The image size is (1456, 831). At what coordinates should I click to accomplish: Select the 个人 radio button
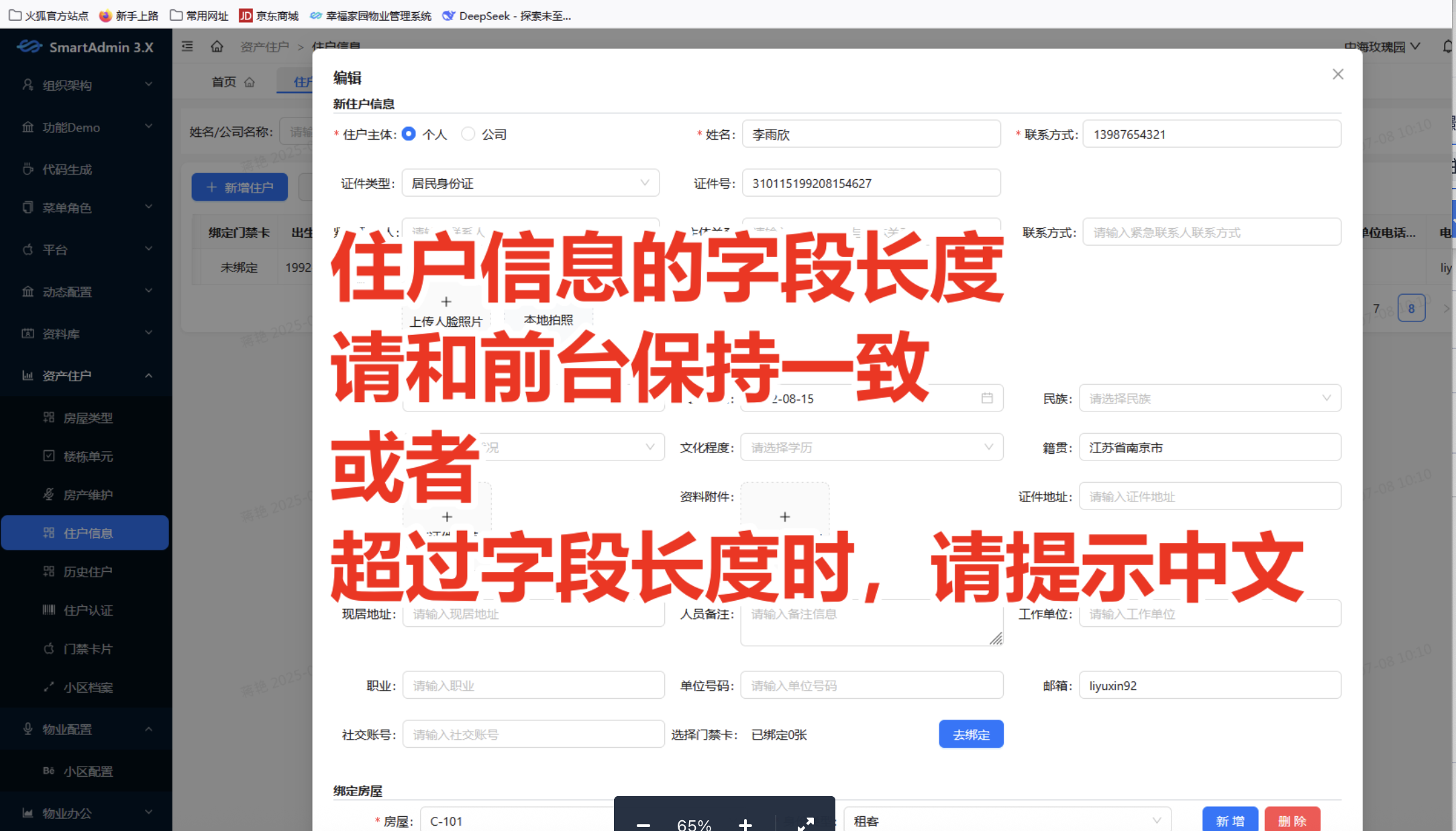pos(409,134)
